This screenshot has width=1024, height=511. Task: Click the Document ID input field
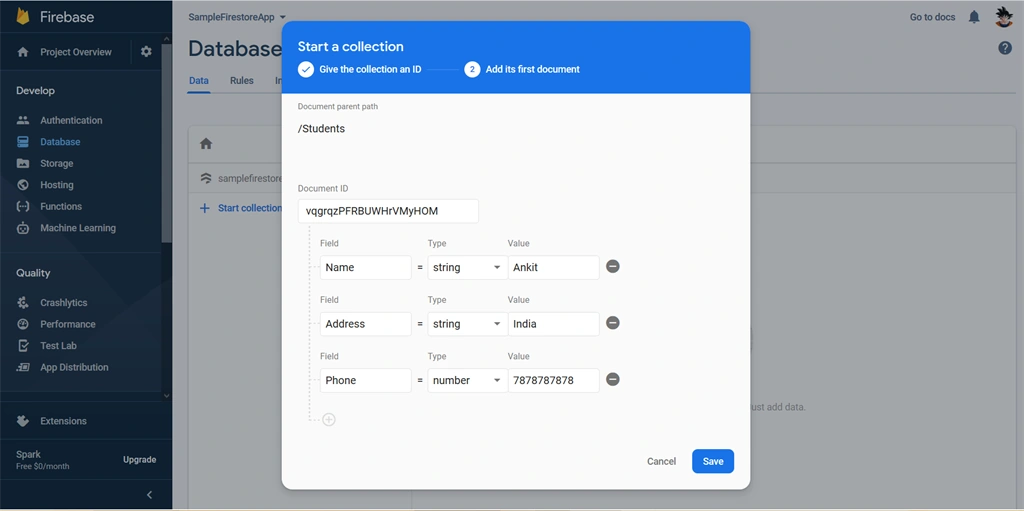click(x=388, y=211)
